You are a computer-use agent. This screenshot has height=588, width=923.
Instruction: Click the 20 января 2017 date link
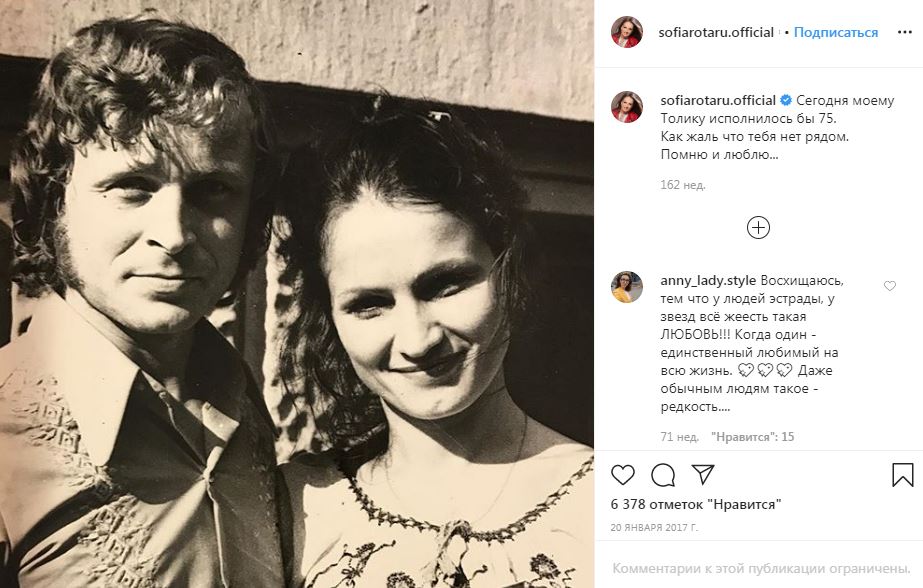click(654, 527)
